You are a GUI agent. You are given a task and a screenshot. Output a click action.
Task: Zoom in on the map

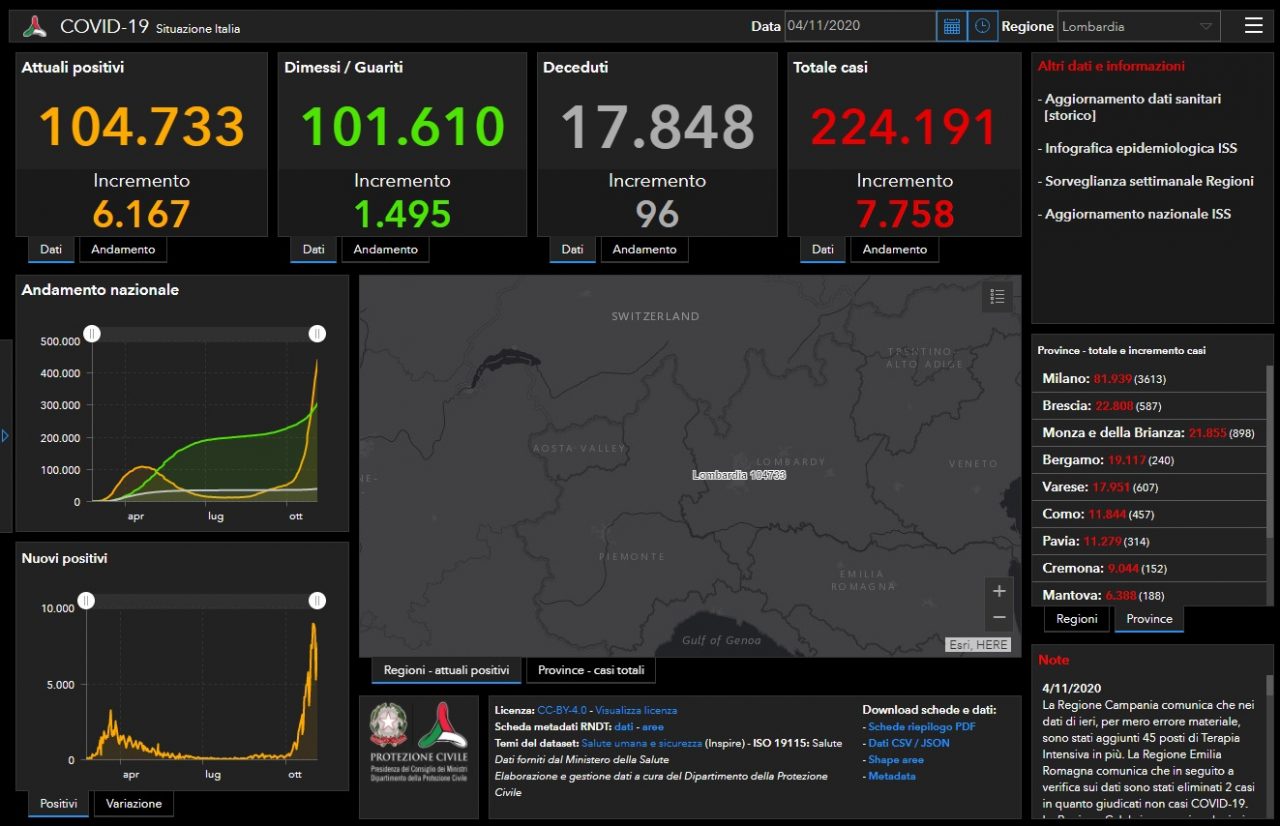998,591
